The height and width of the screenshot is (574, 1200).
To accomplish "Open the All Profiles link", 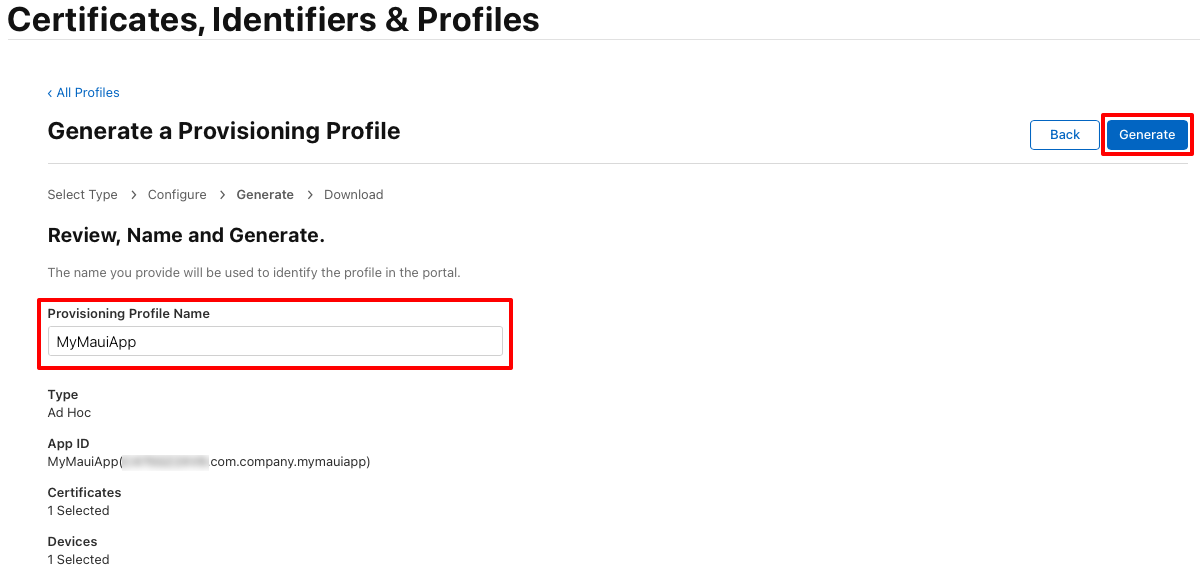I will (x=88, y=93).
